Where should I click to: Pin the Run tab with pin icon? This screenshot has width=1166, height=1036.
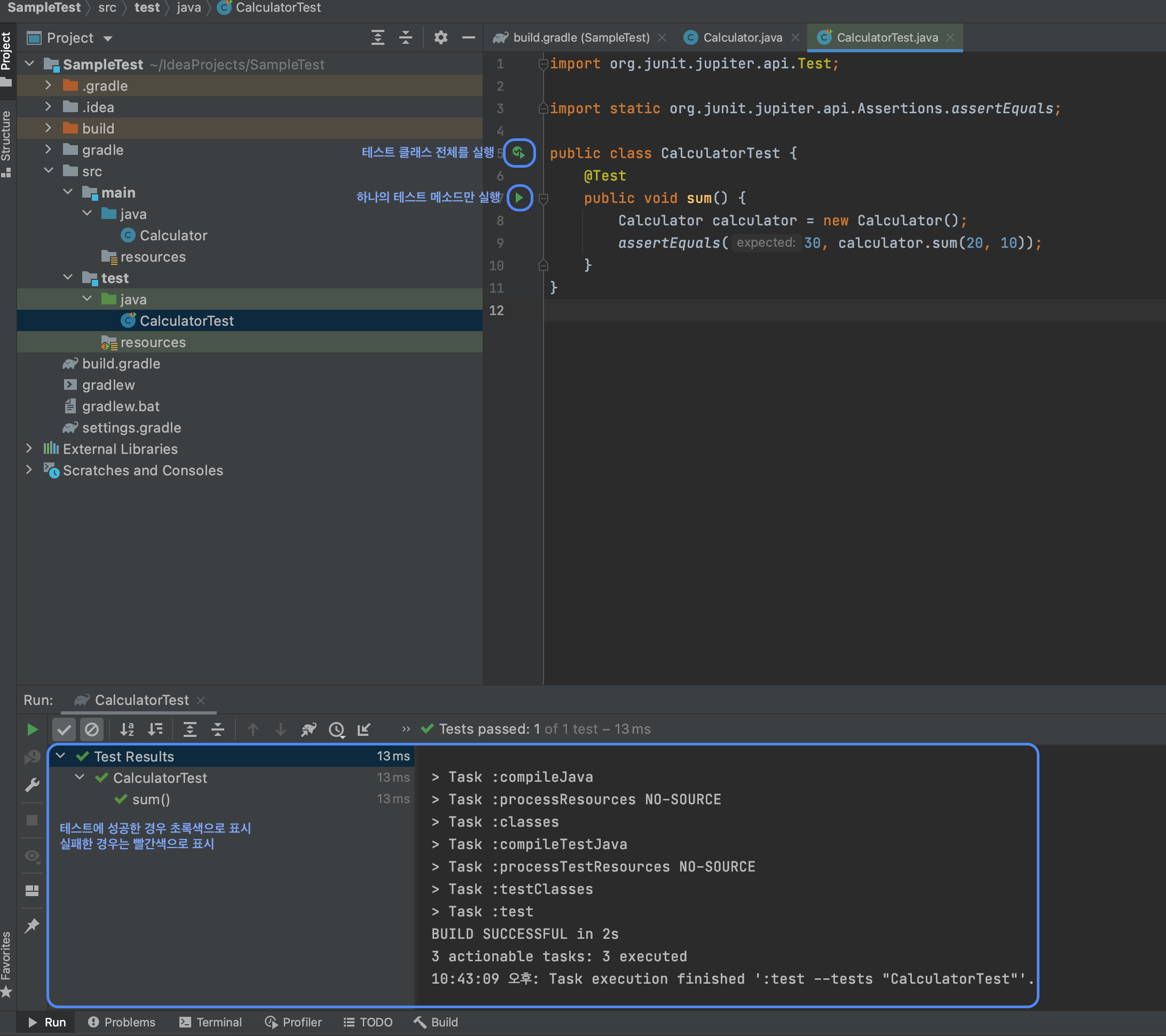tap(33, 925)
